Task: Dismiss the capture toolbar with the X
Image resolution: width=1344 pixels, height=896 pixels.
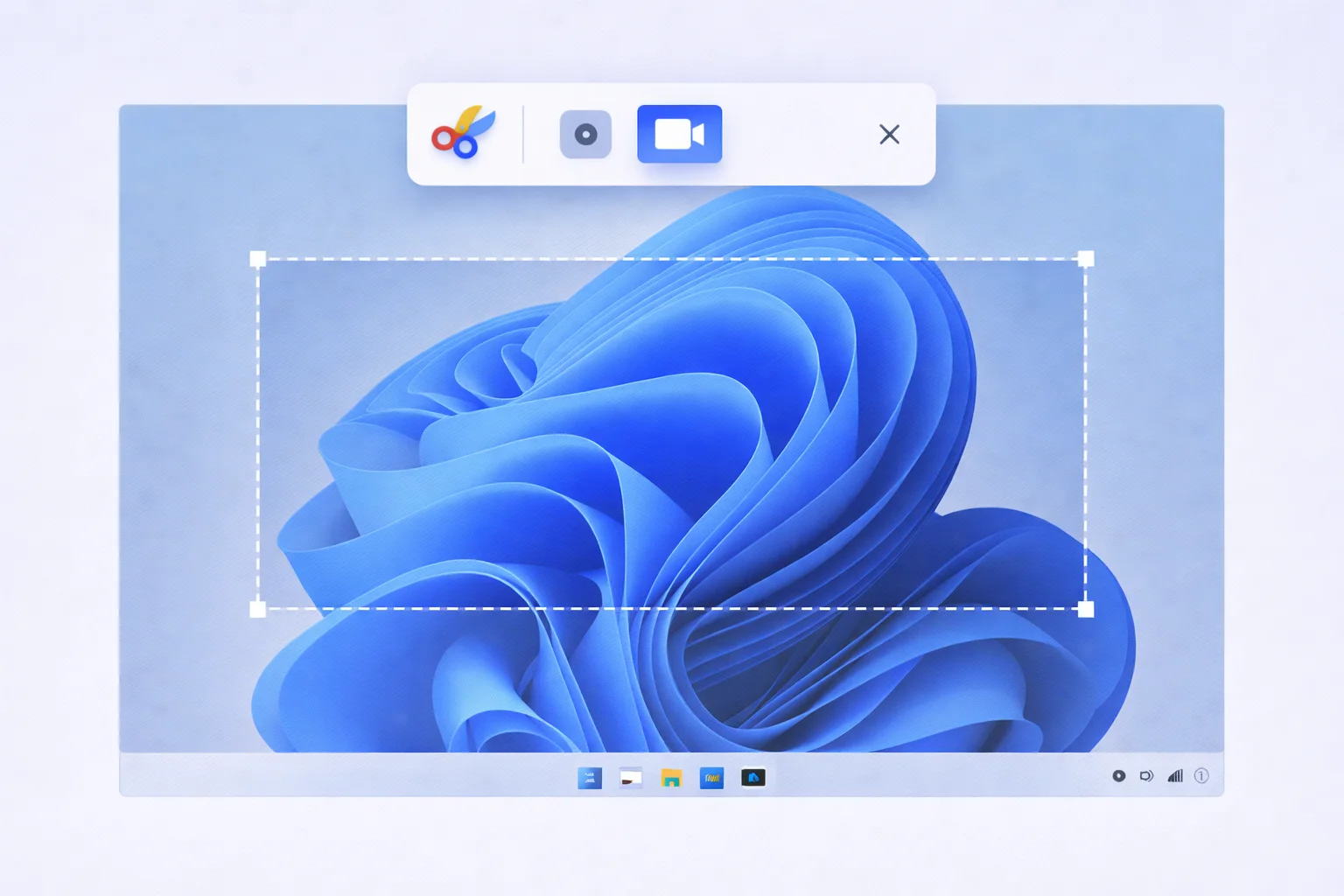Action: pos(889,134)
